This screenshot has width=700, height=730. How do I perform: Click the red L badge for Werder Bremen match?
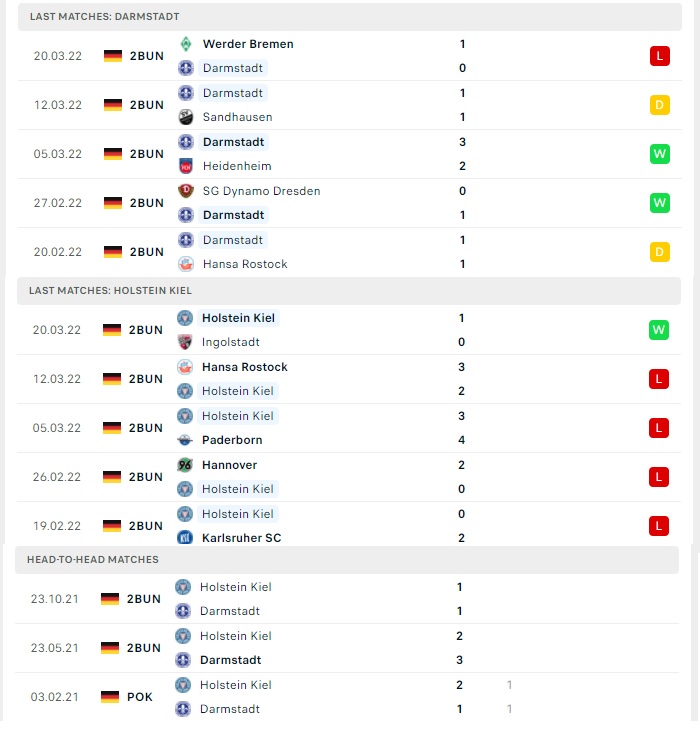[x=660, y=56]
